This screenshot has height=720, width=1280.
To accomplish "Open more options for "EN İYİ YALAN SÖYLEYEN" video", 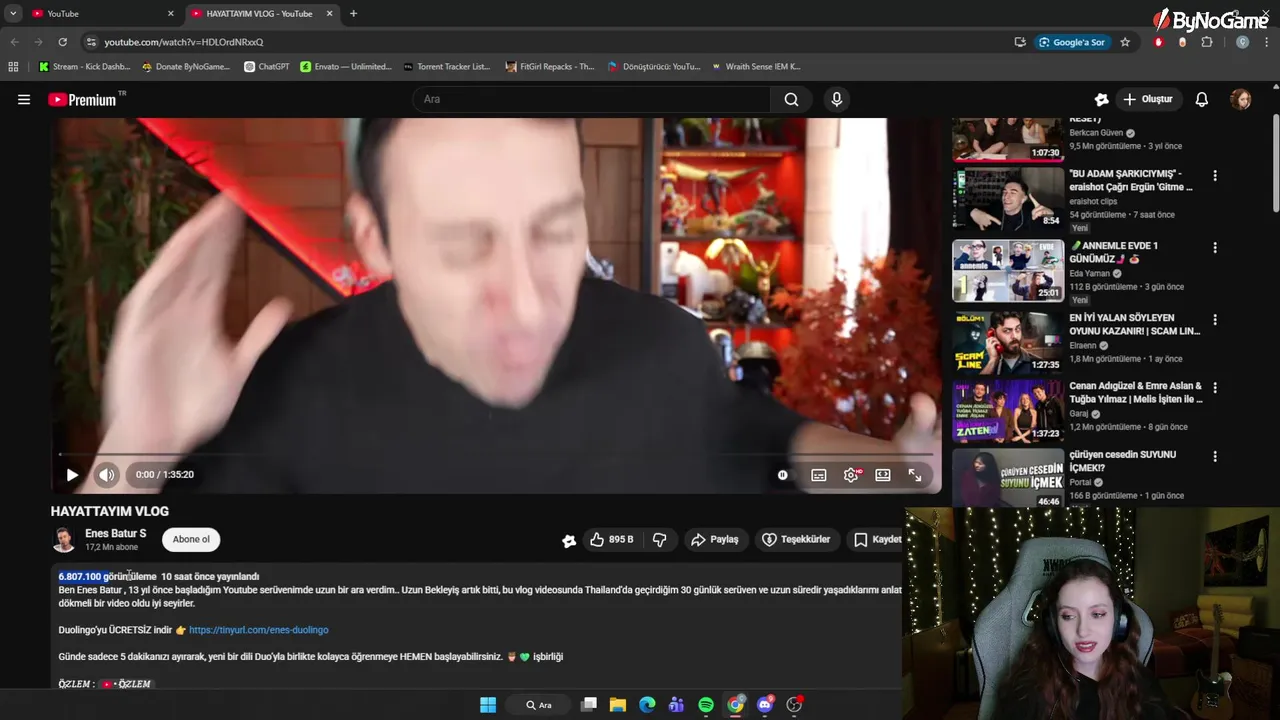I will tap(1215, 320).
